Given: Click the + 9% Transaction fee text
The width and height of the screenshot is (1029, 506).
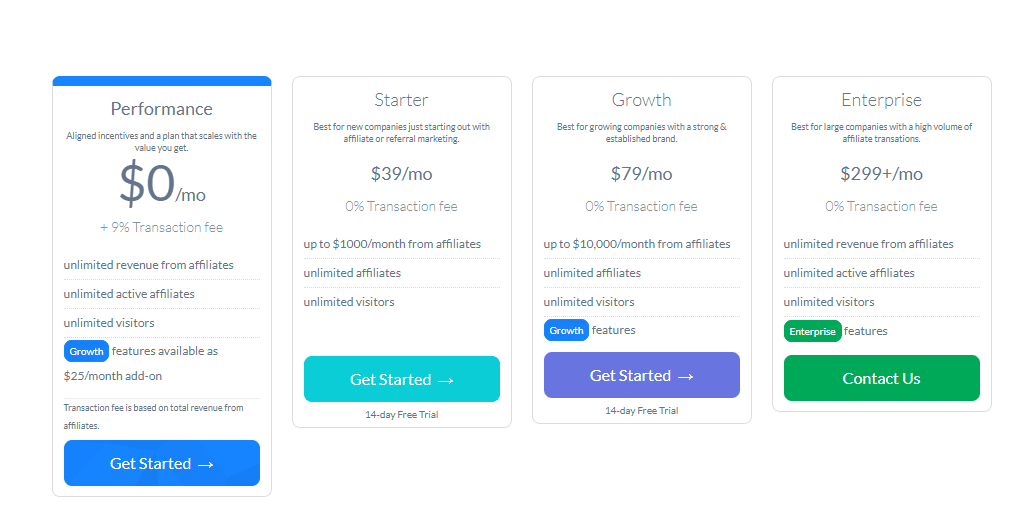Looking at the screenshot, I should pos(161,227).
